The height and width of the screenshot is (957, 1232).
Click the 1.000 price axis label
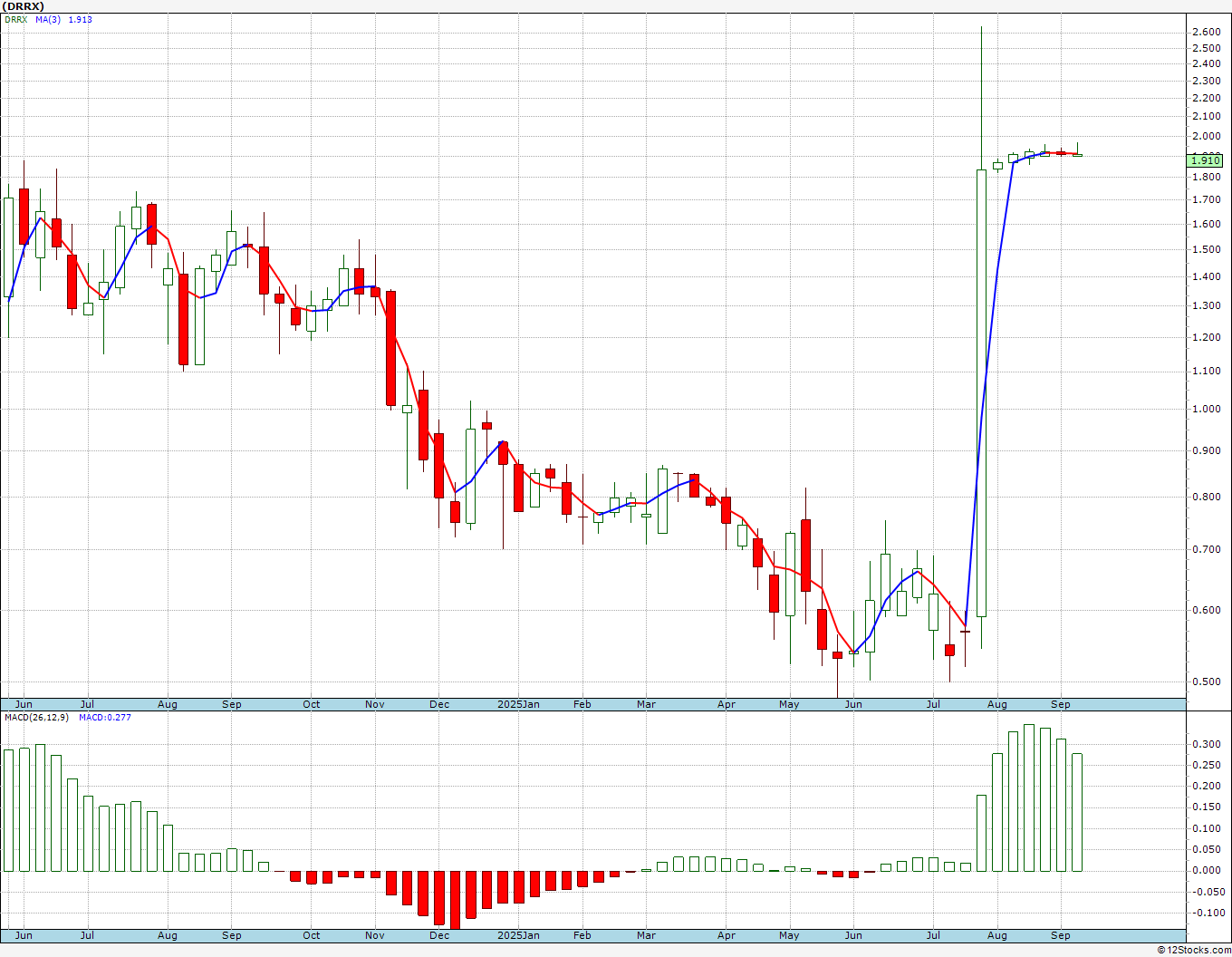pyautogui.click(x=1206, y=409)
